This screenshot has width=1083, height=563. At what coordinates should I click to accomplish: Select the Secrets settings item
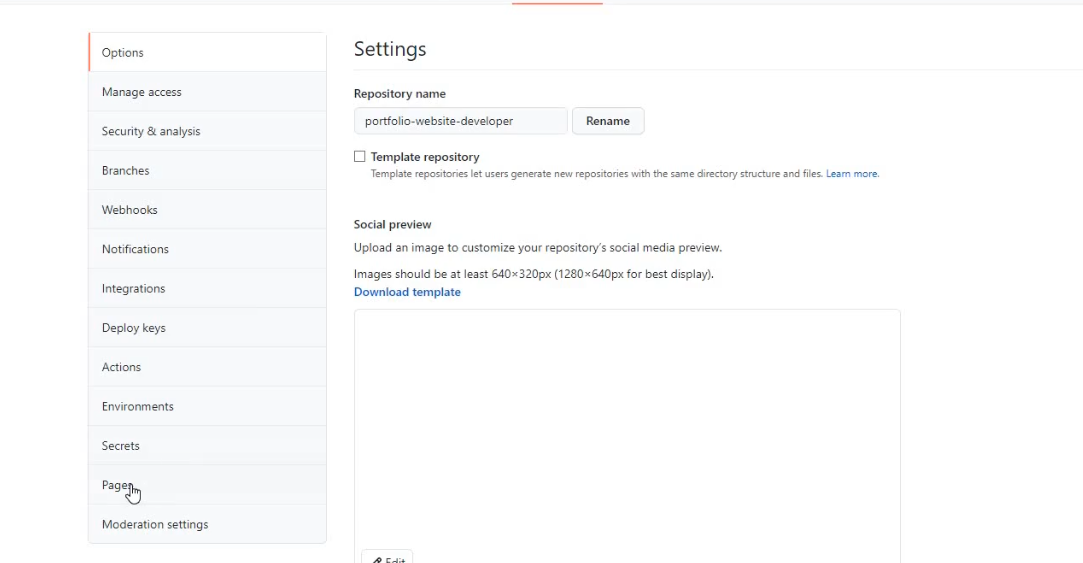point(121,446)
